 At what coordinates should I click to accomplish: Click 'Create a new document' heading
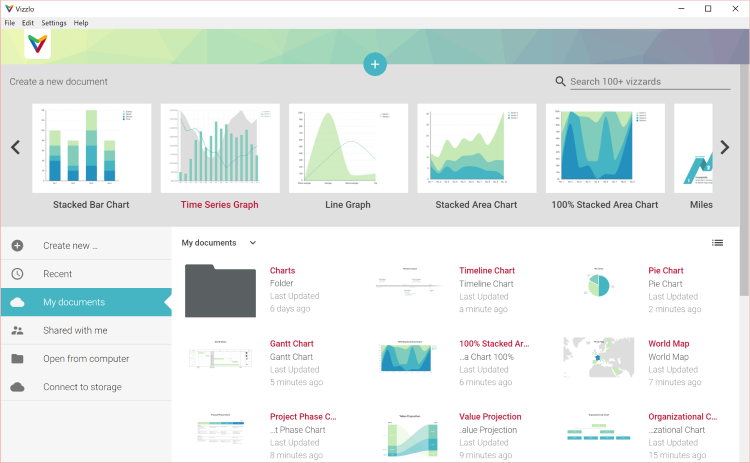[x=58, y=82]
